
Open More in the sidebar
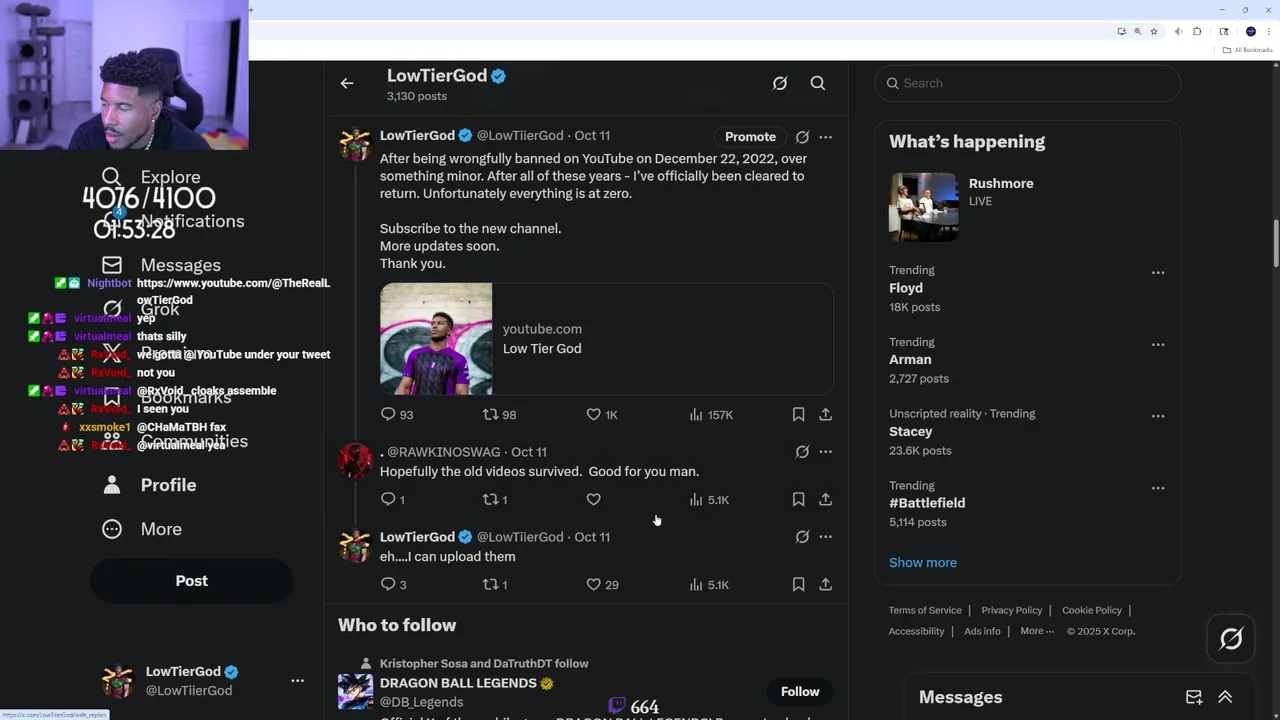(142, 529)
